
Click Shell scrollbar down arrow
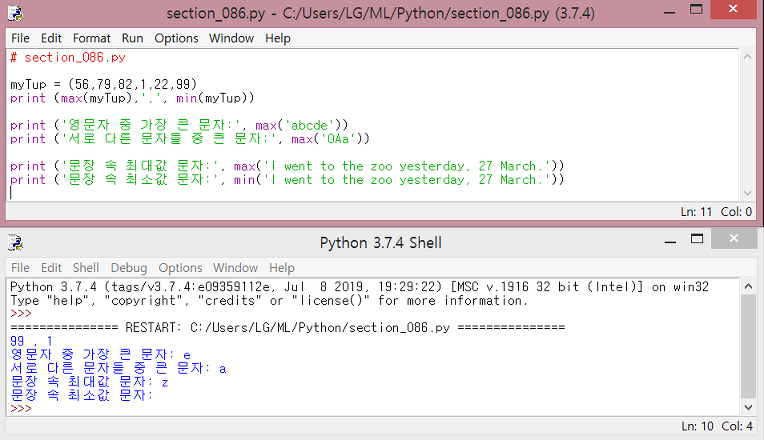coord(748,407)
